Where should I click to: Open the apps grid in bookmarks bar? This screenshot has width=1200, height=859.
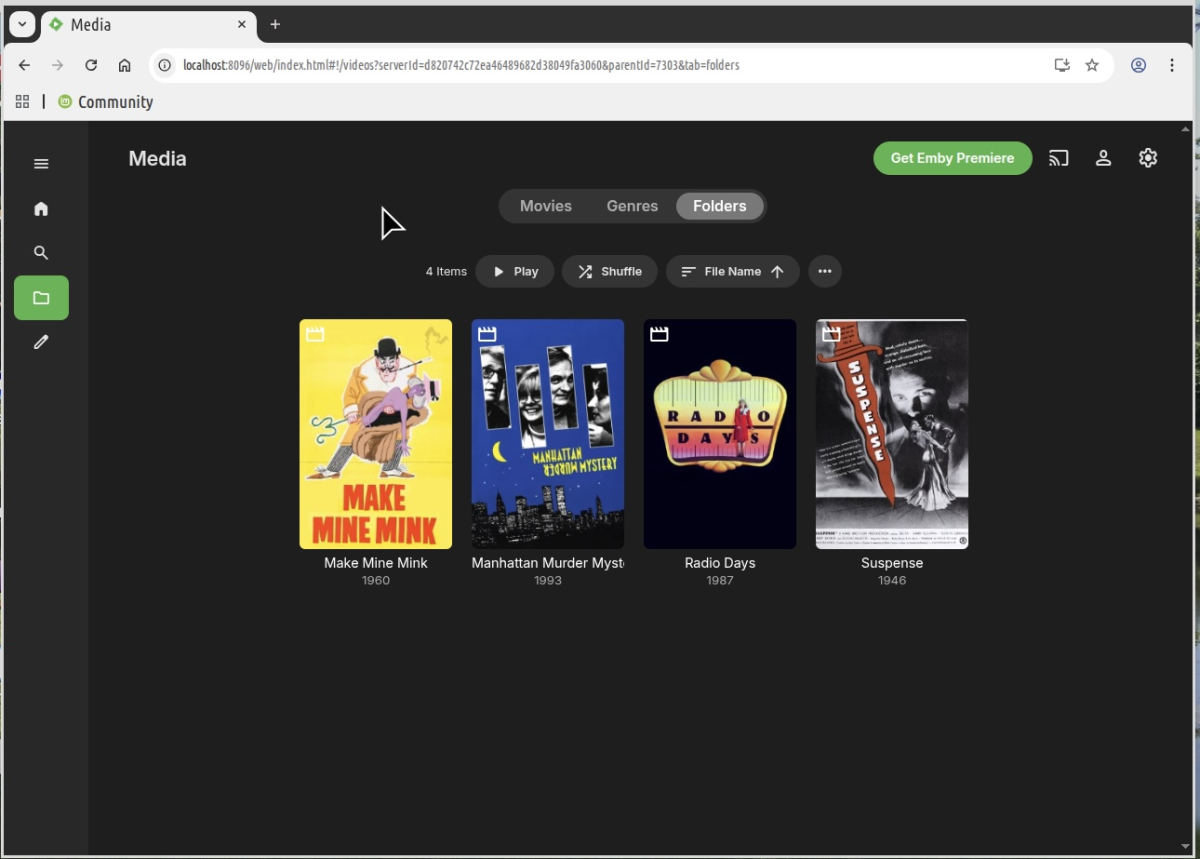click(x=23, y=102)
